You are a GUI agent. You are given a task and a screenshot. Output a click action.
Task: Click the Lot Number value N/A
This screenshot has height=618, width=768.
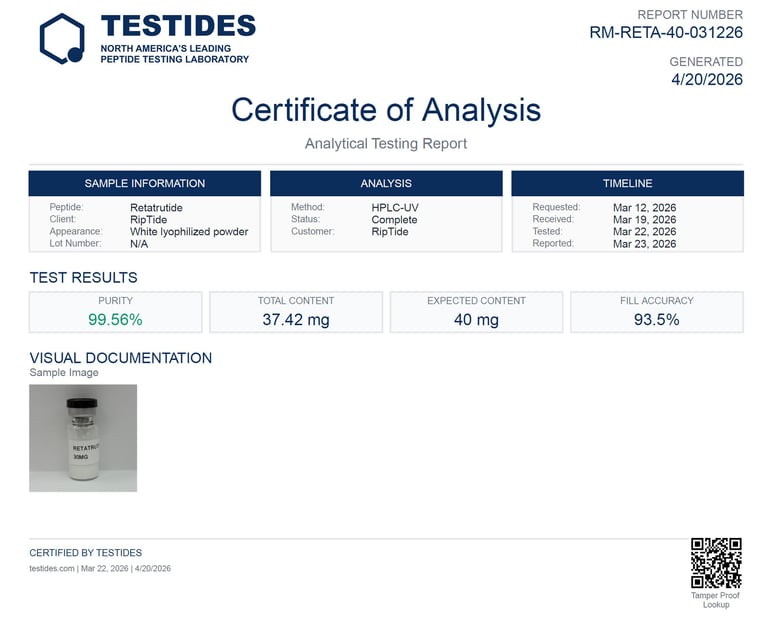[x=139, y=244]
